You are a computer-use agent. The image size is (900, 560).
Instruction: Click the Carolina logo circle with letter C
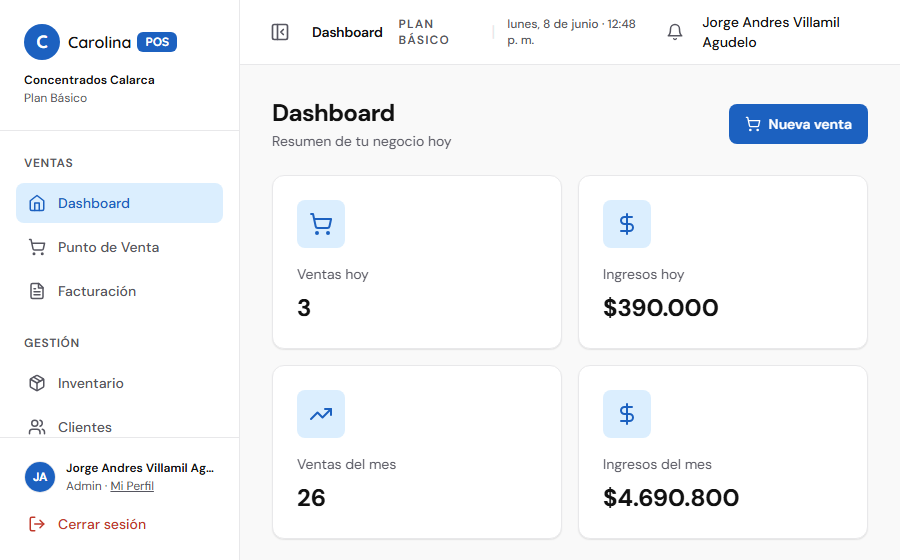[42, 42]
